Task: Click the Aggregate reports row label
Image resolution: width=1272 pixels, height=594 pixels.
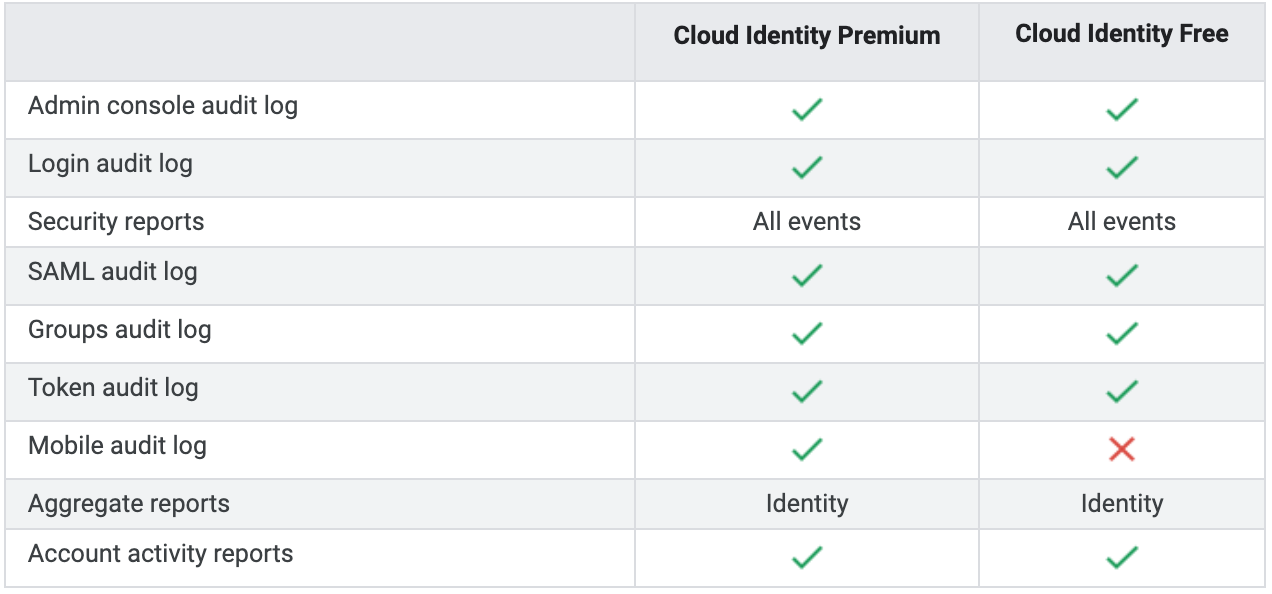Action: tap(129, 504)
